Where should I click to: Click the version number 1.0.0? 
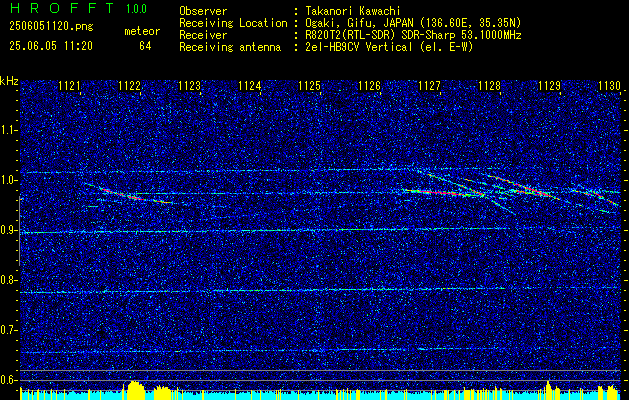136,8
